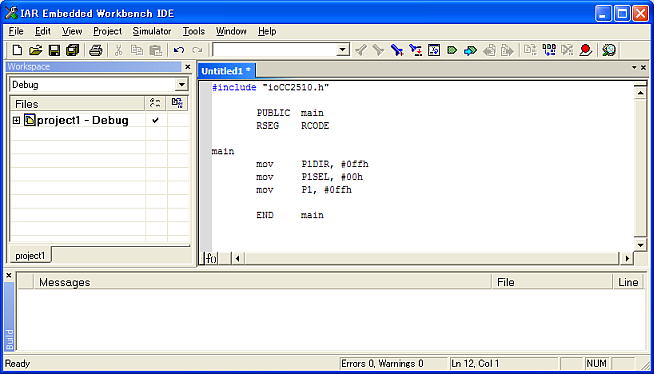Click the 'END main' code line
This screenshot has width=654, height=374.
tap(290, 215)
